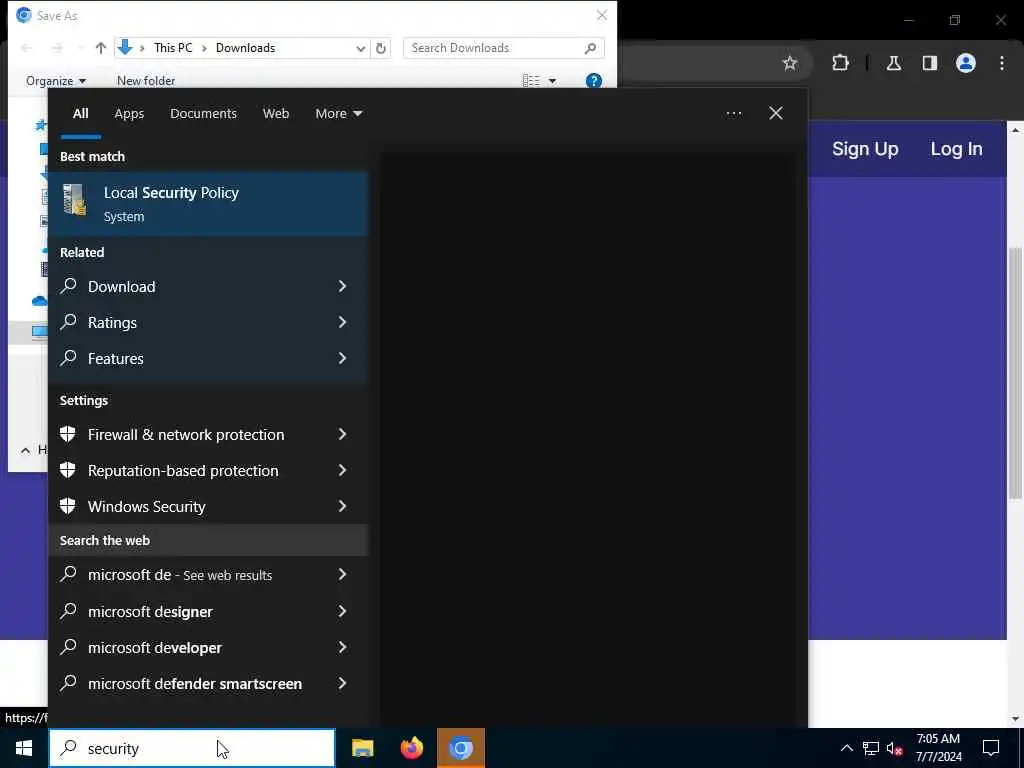Switch to the Apps search tab
Screen dimensions: 1024x768
coord(129,114)
